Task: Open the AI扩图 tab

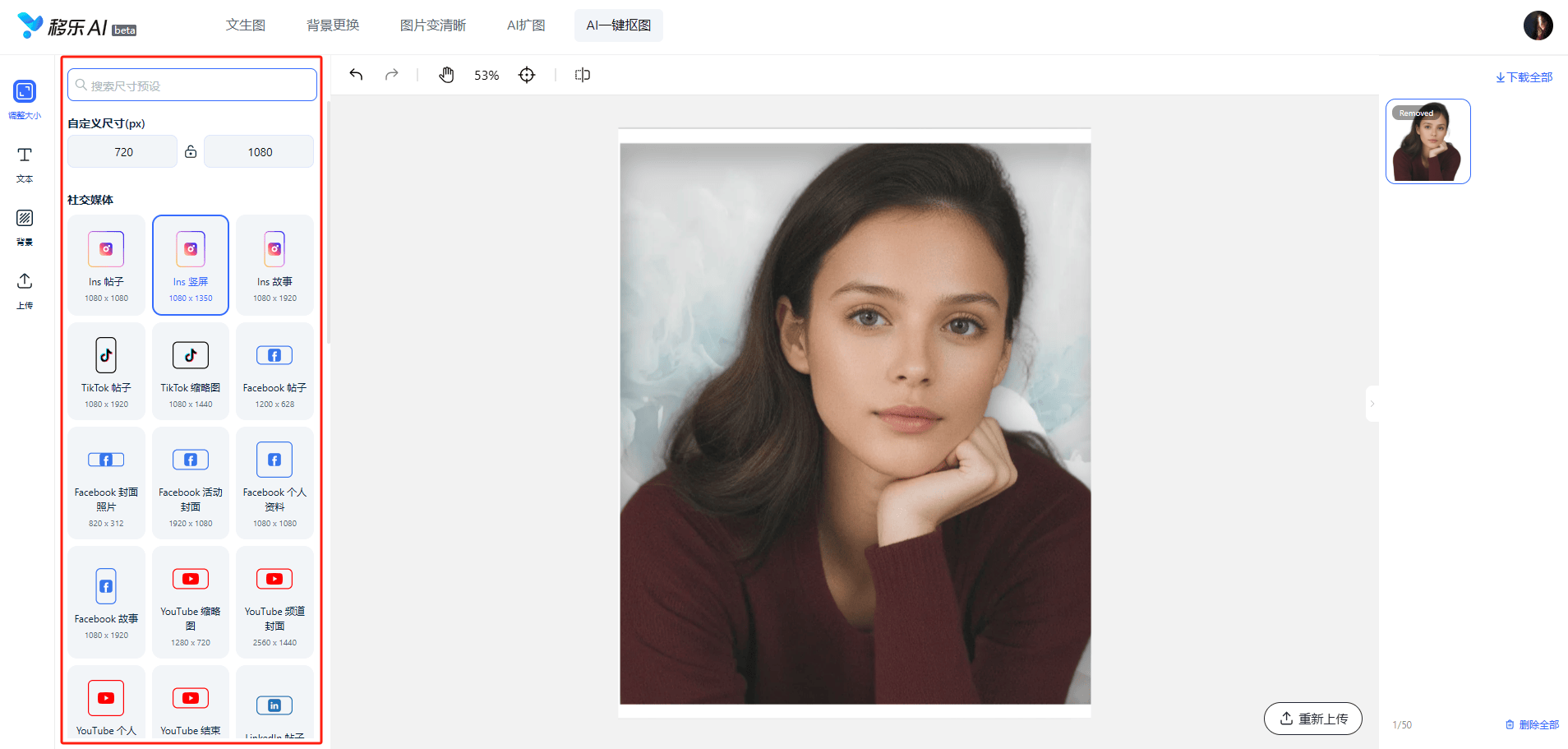Action: click(526, 25)
